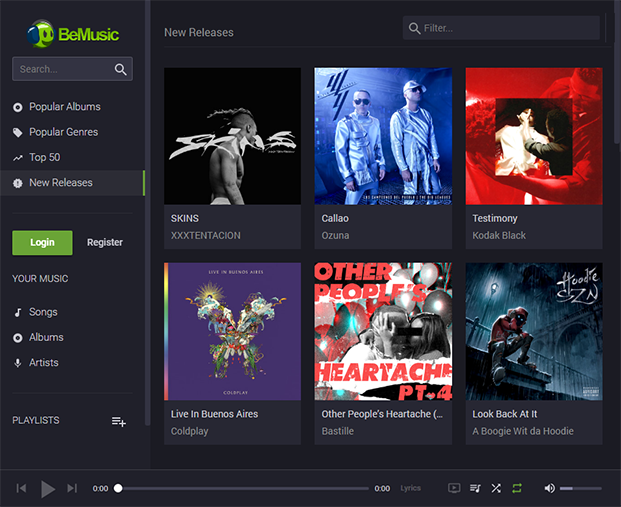Open Popular Albums in sidebar
The image size is (621, 507).
[72, 107]
